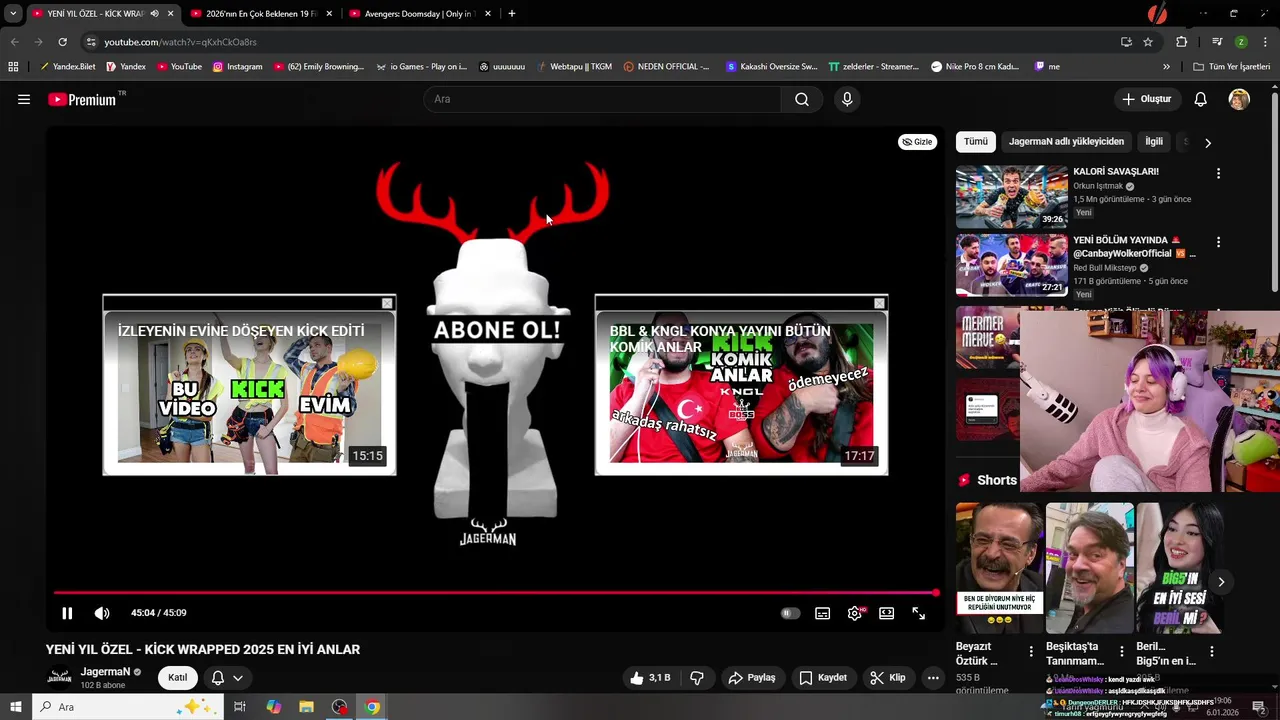Open options for Beyazıt Öztürk short

(x=1031, y=651)
